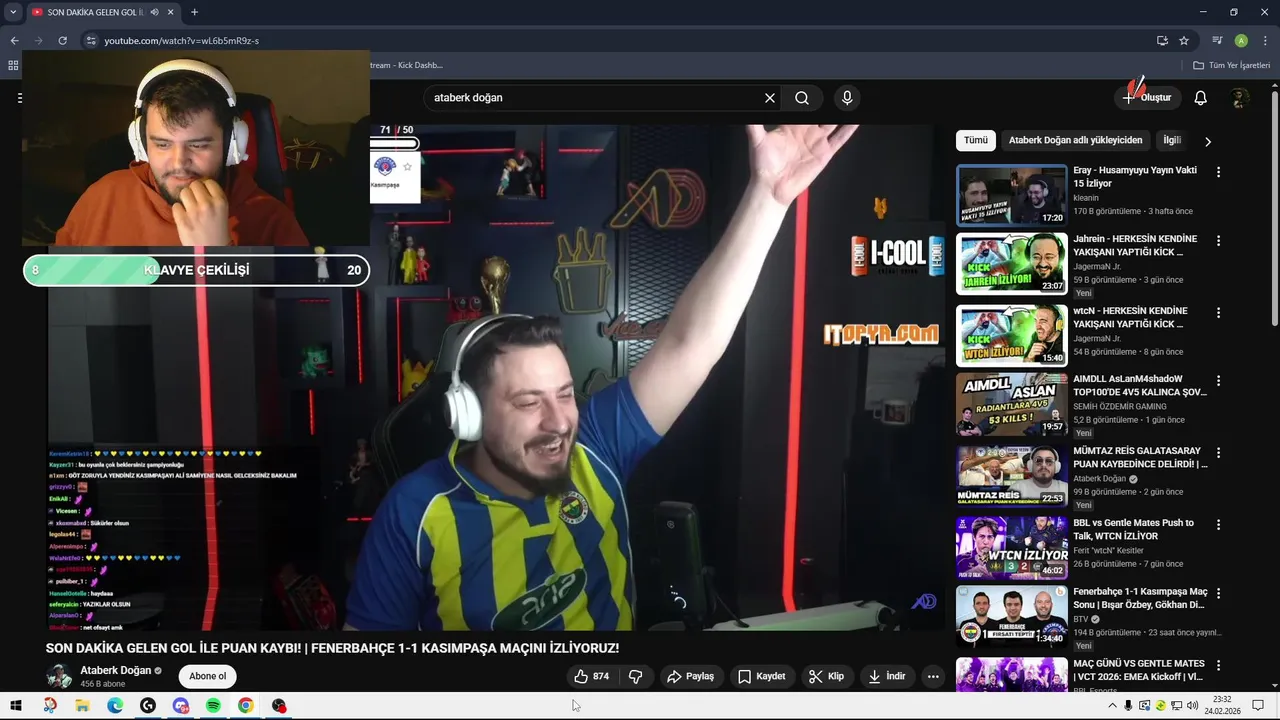Open the Eray Husamyuyu Yayın Vakti thumbnail
1280x720 pixels.
coord(1012,195)
